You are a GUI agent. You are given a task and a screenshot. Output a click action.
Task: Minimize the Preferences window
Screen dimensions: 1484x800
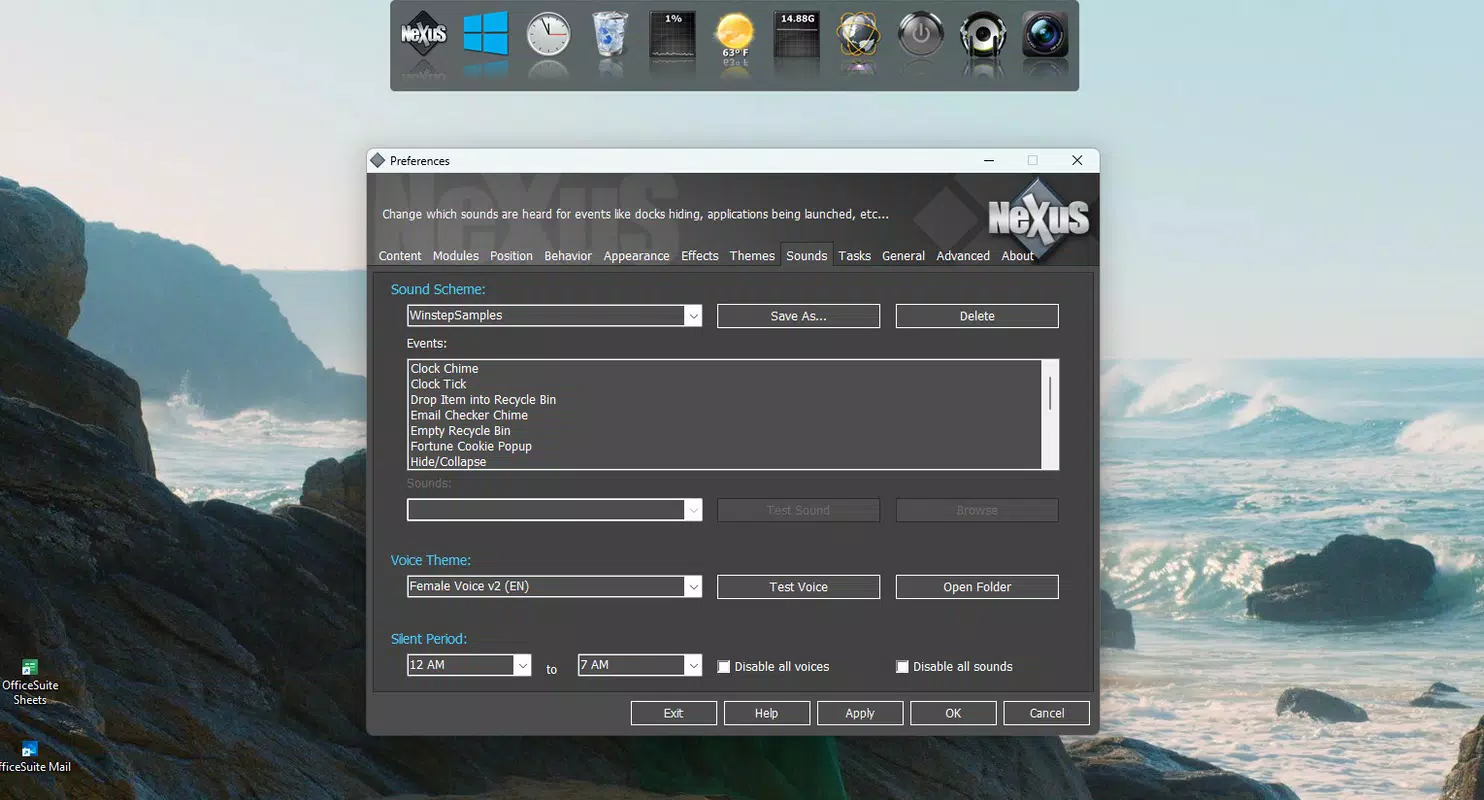[989, 160]
